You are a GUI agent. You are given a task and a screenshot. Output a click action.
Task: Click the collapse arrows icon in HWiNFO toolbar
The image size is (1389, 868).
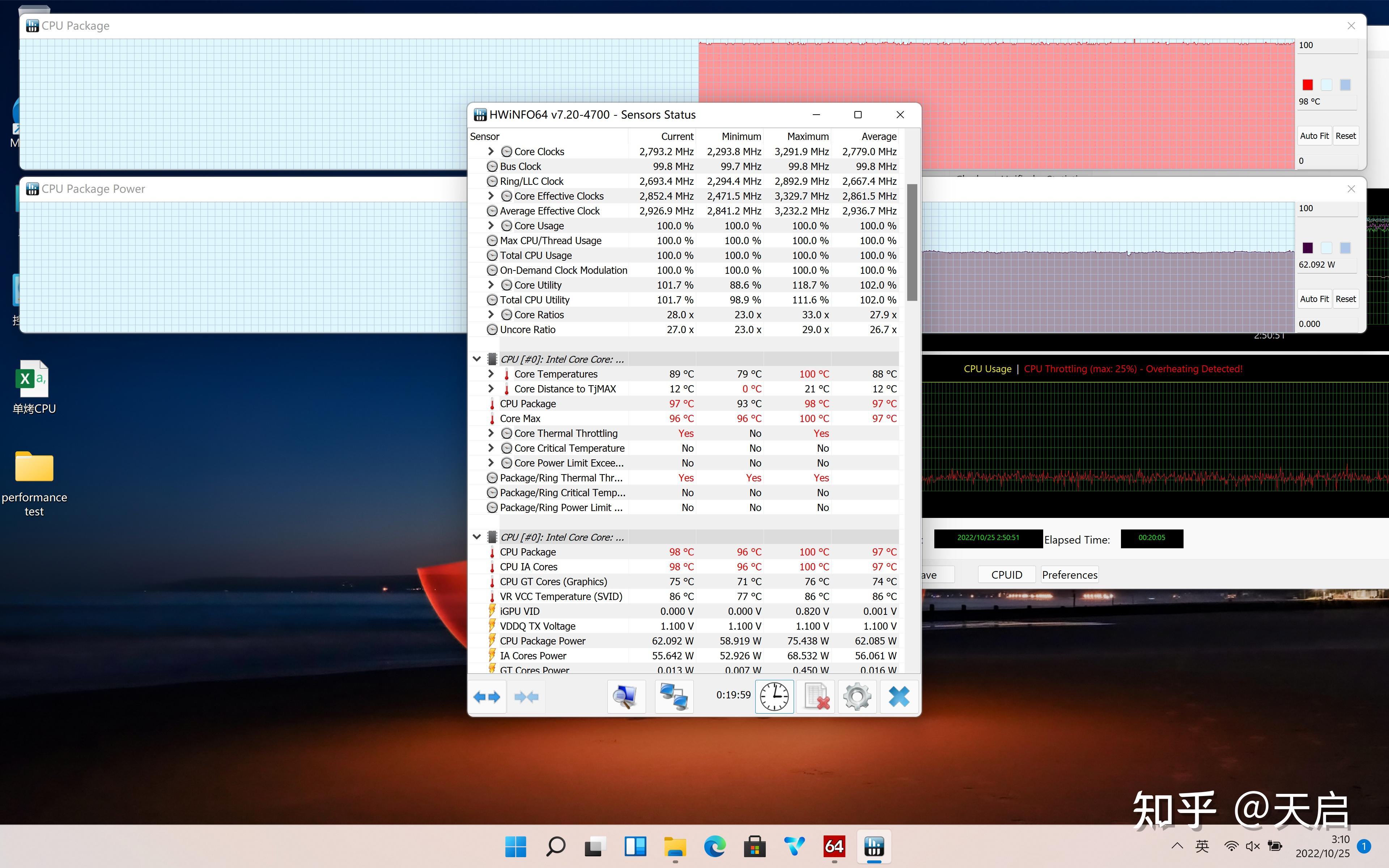[526, 697]
